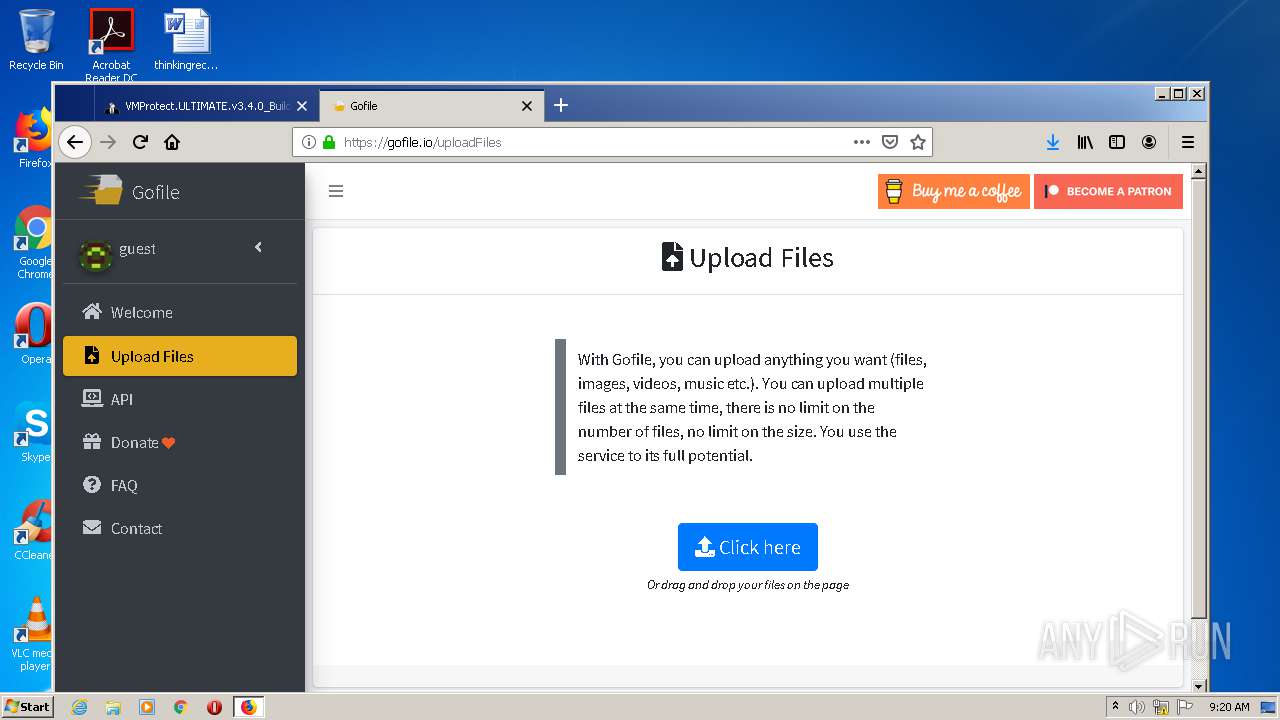Open Donate sidebar item

[180, 442]
